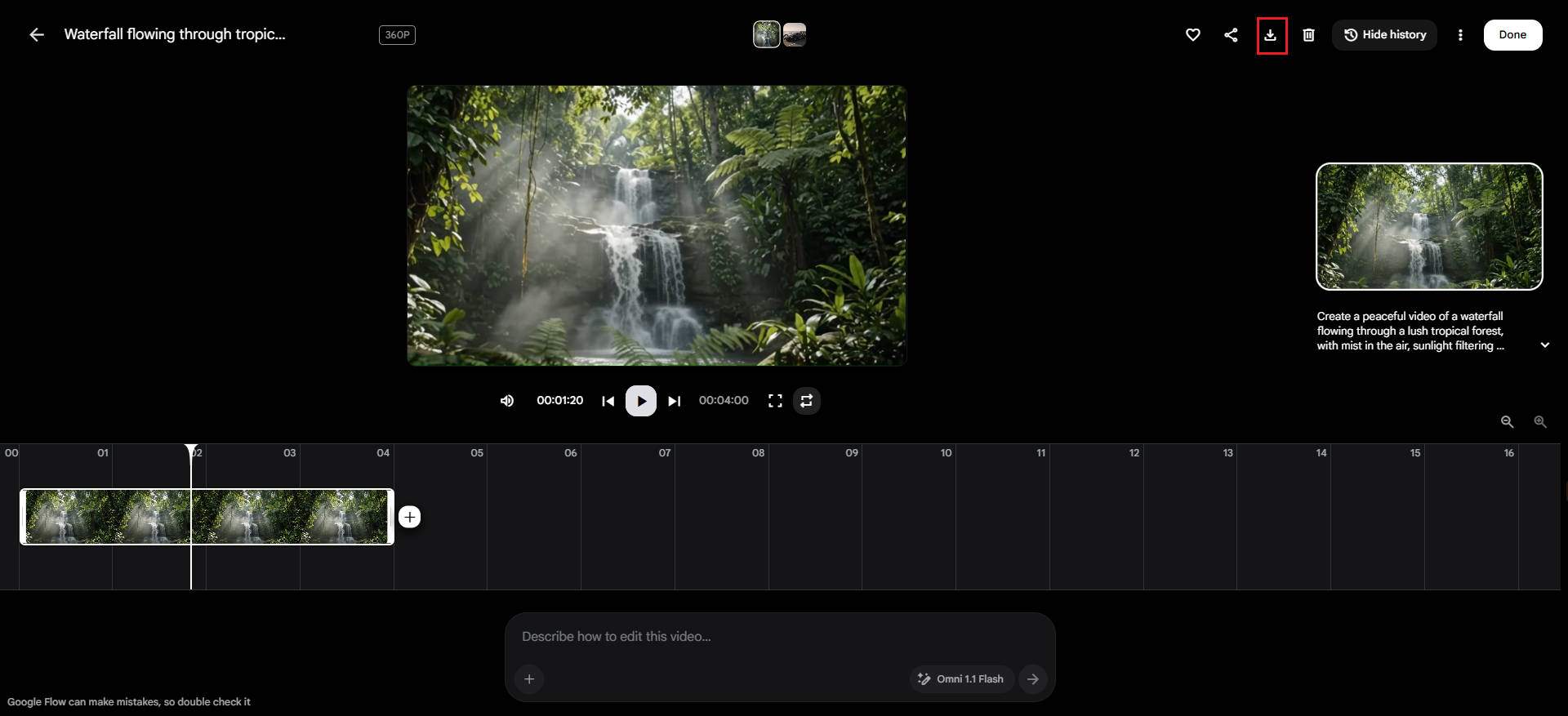
Task: Click the playhead marker on the timeline
Action: [191, 451]
